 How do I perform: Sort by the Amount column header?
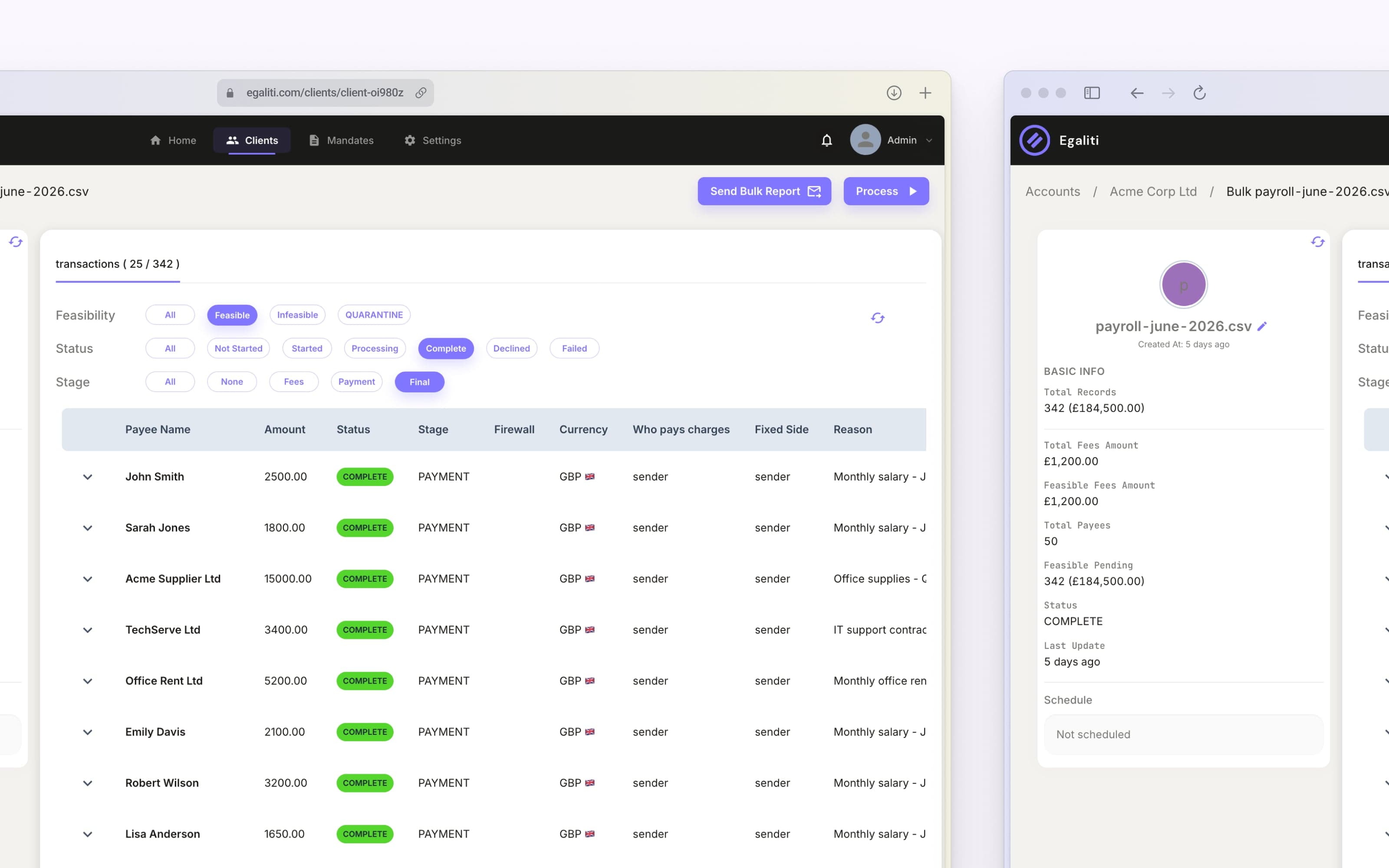(285, 430)
